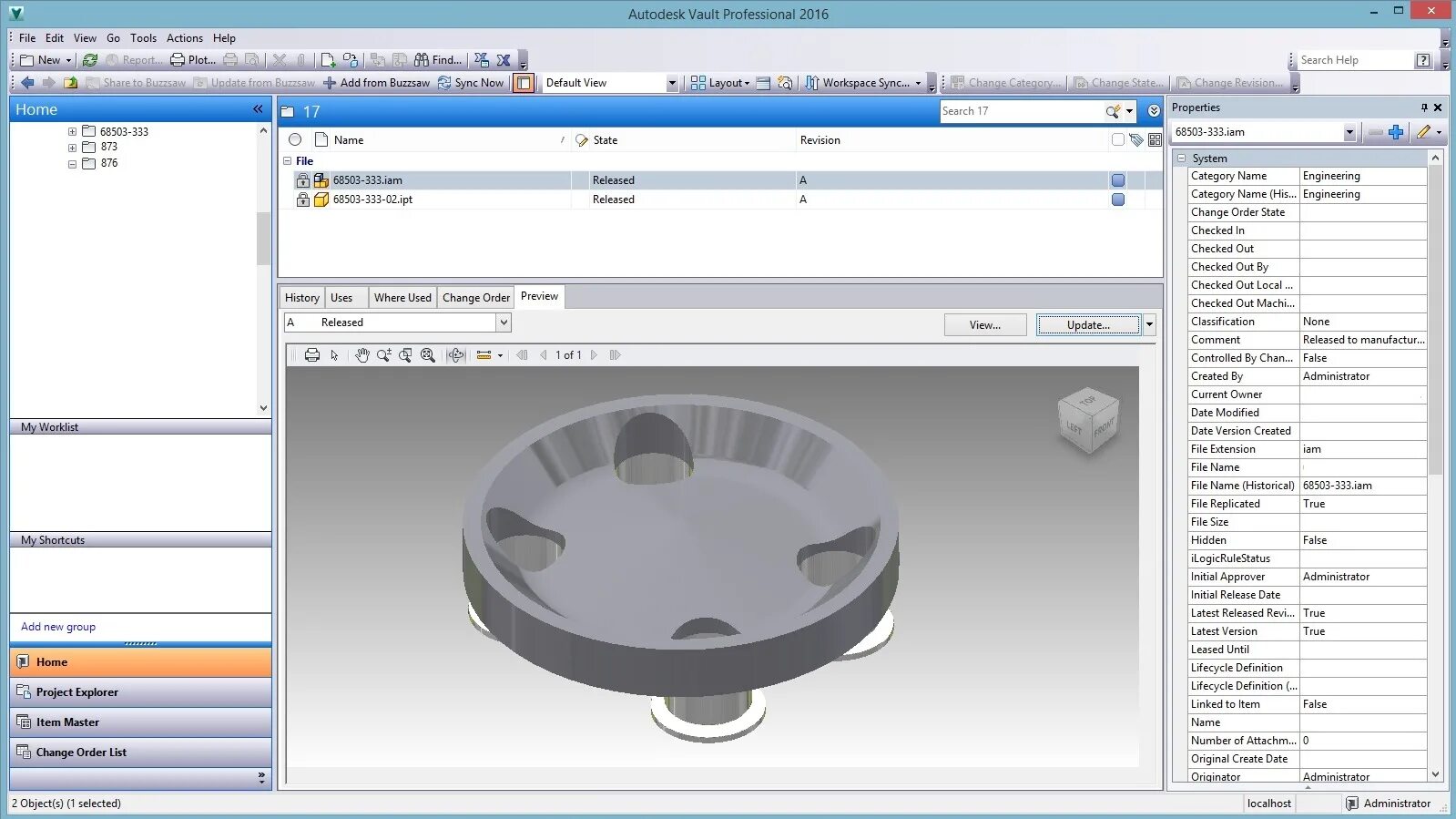The image size is (1456, 819).
Task: Expand tree folder 873
Action: [72, 148]
